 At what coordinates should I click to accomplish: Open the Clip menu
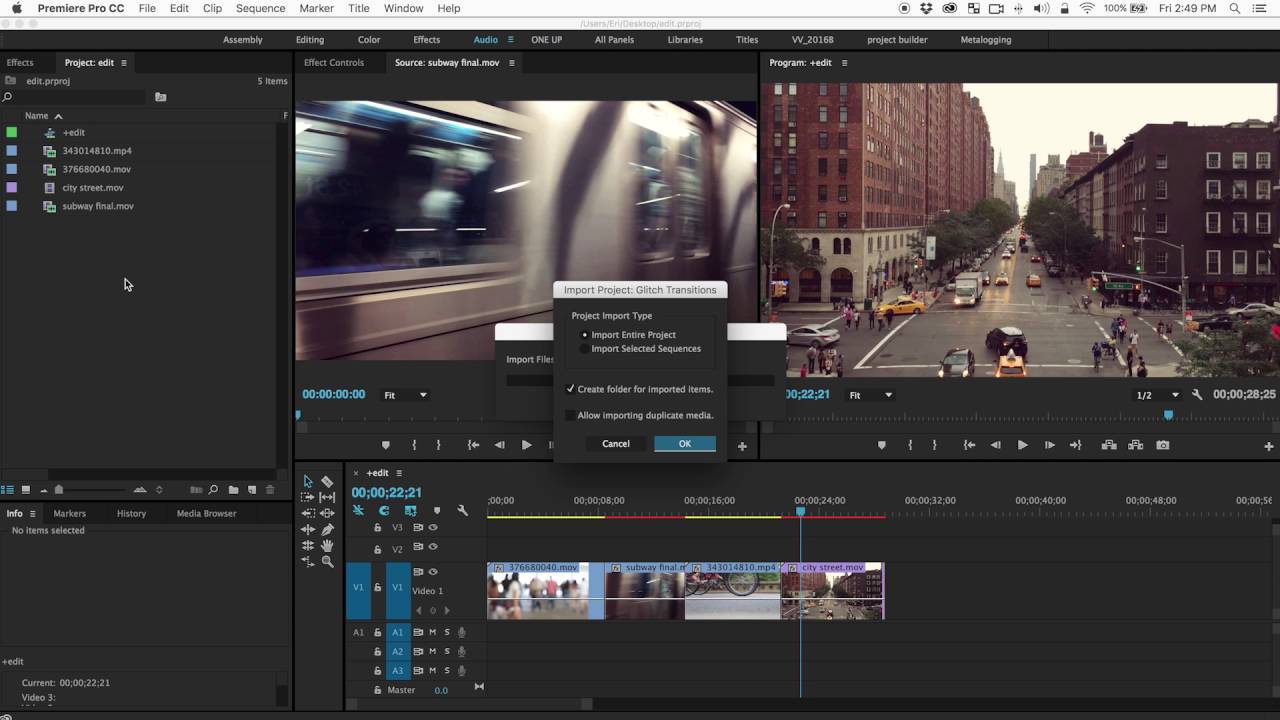click(x=212, y=8)
